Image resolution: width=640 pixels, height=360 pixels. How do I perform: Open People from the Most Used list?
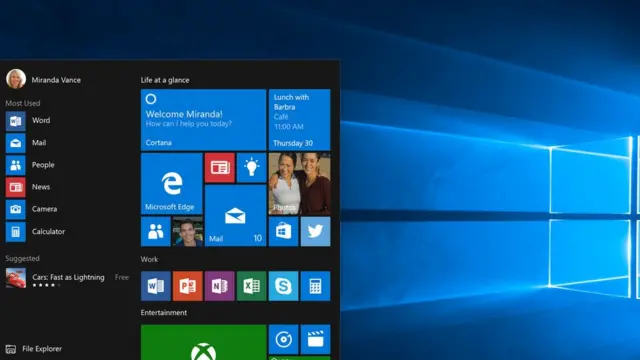point(30,165)
